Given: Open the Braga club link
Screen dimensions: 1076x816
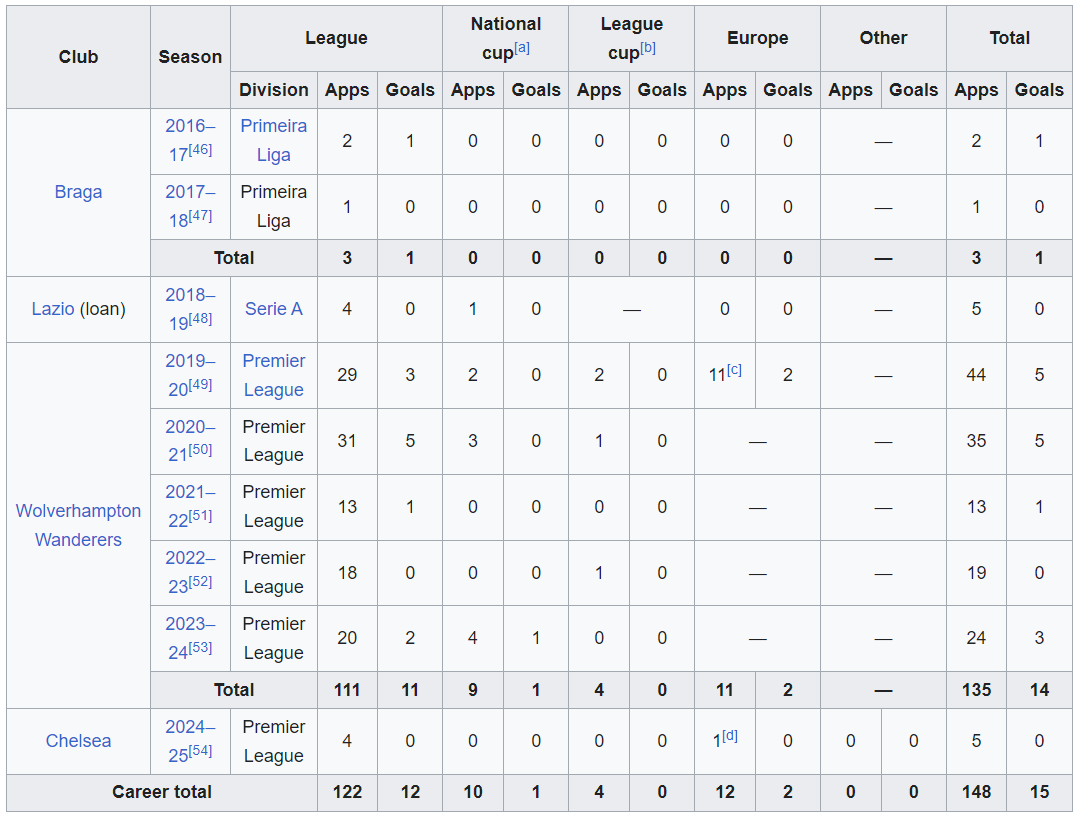Looking at the screenshot, I should [x=78, y=192].
